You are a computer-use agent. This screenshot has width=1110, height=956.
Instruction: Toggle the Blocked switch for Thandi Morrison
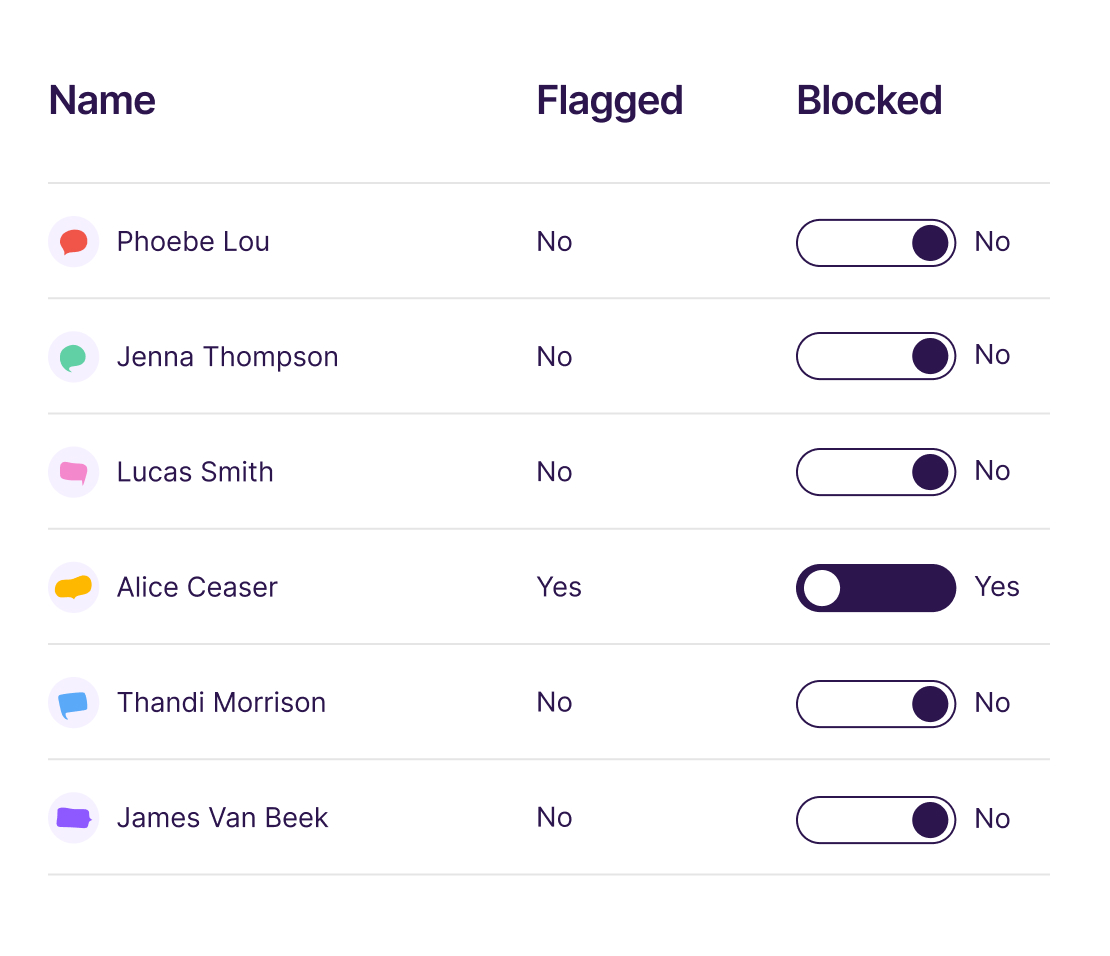click(x=876, y=704)
